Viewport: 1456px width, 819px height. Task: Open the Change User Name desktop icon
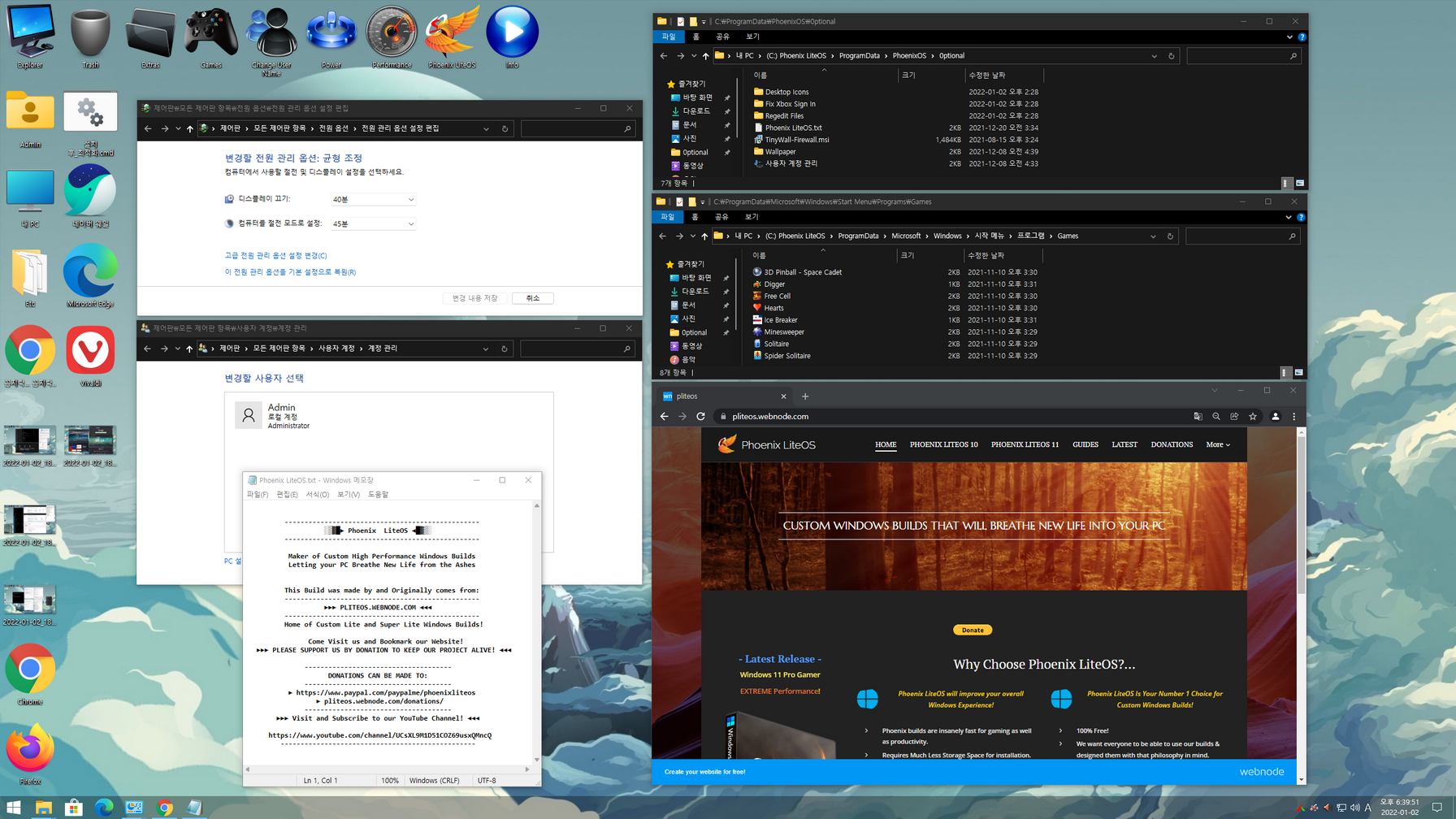point(271,41)
